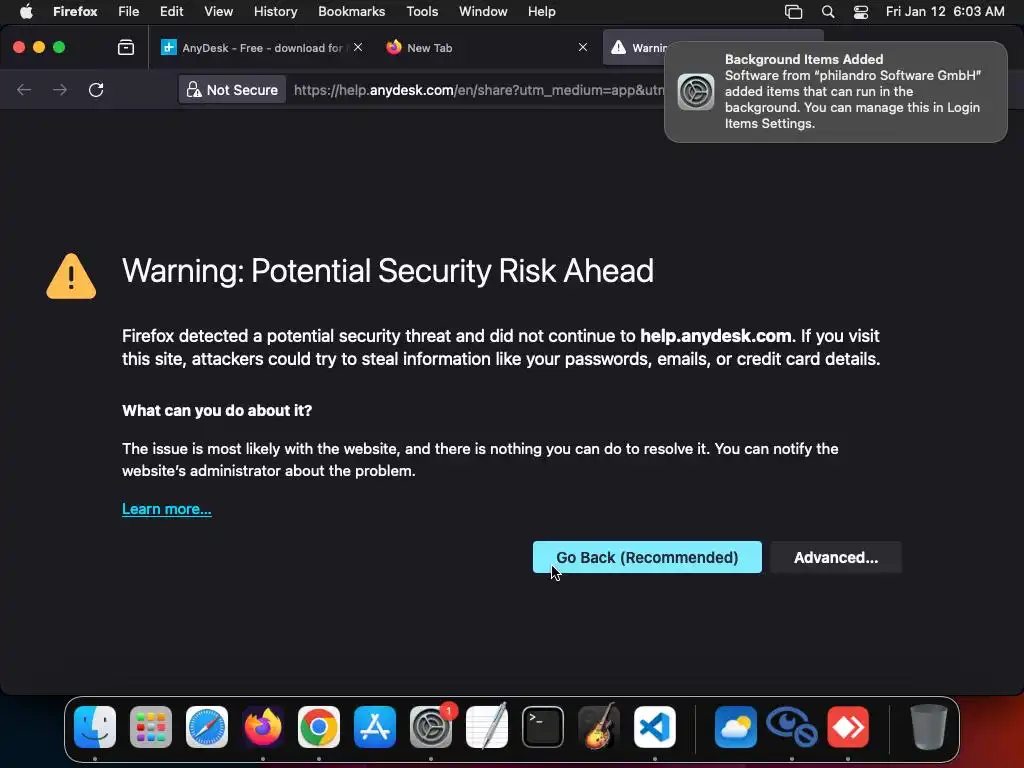Launch Terminal from the Dock
1024x768 pixels.
[543, 727]
